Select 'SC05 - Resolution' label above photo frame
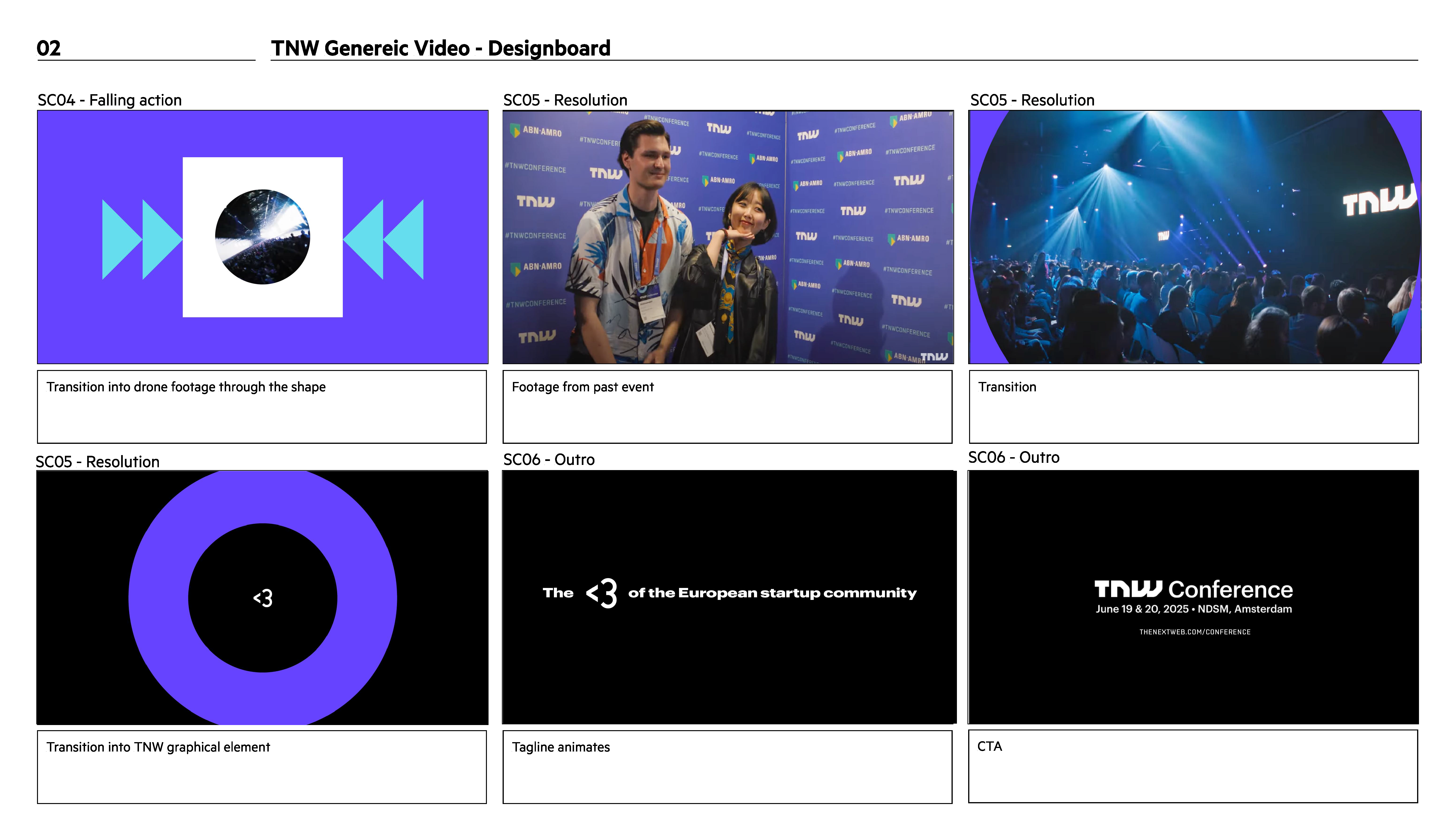This screenshot has height=819, width=1456. tap(565, 100)
